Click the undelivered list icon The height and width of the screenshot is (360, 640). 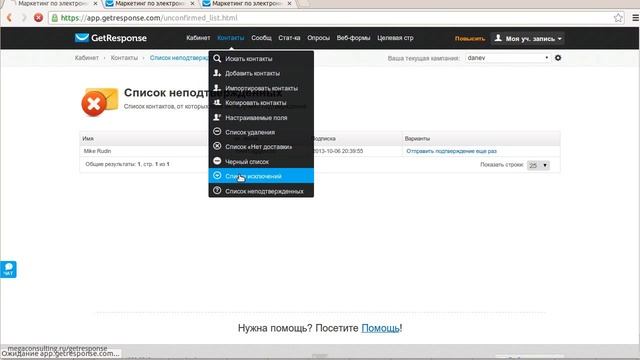217,146
